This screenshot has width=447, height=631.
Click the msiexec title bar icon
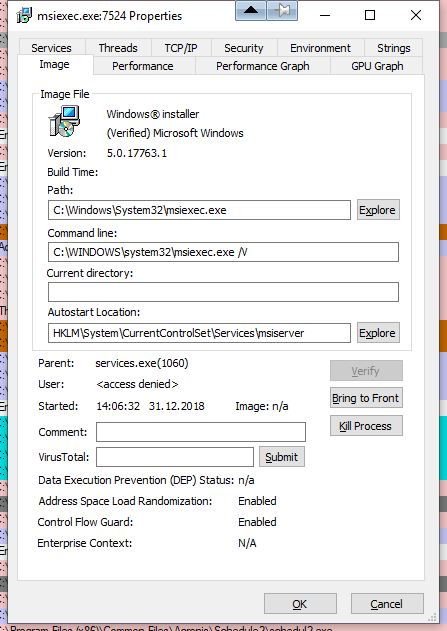pos(24,15)
